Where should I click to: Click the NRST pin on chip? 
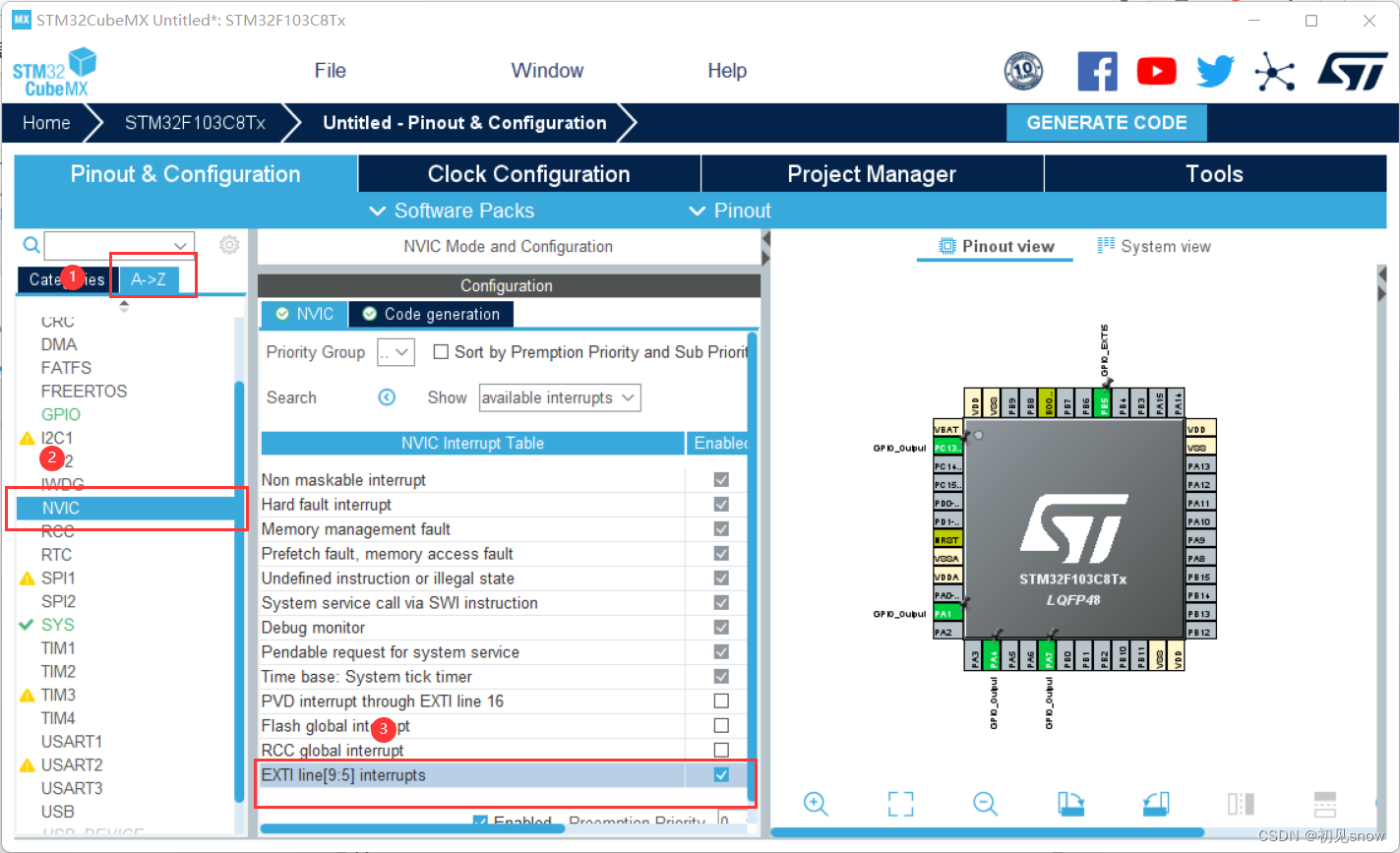point(948,540)
